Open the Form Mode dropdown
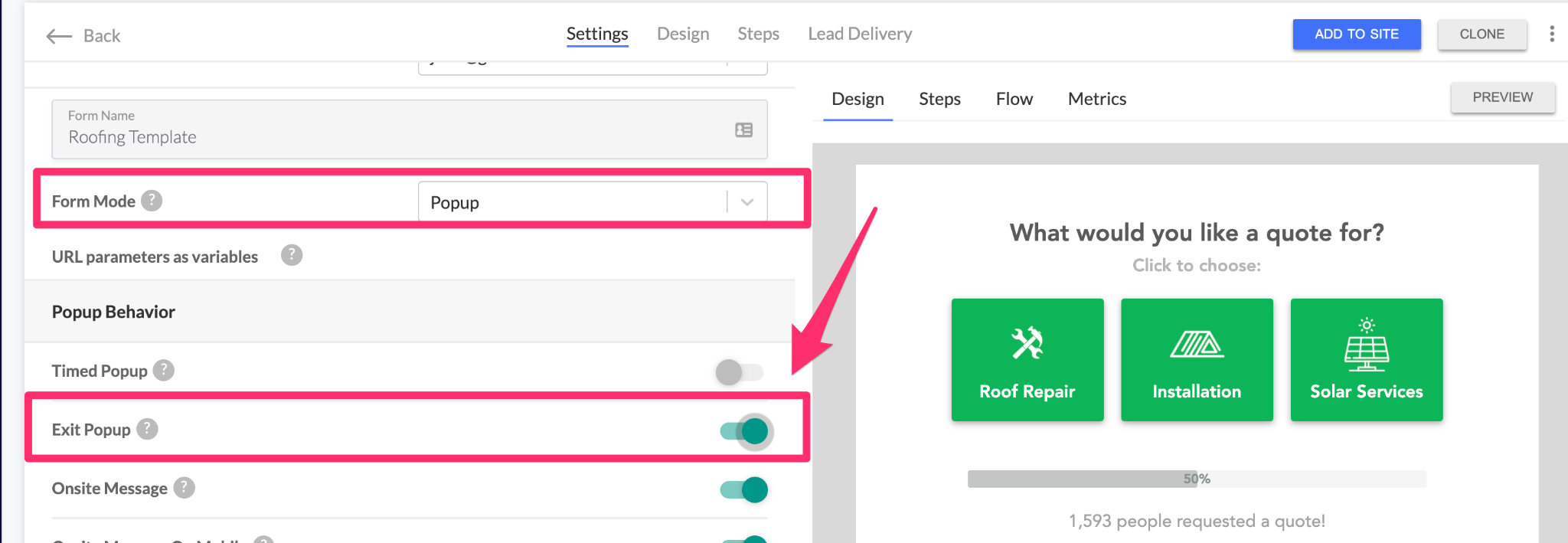 click(574, 202)
